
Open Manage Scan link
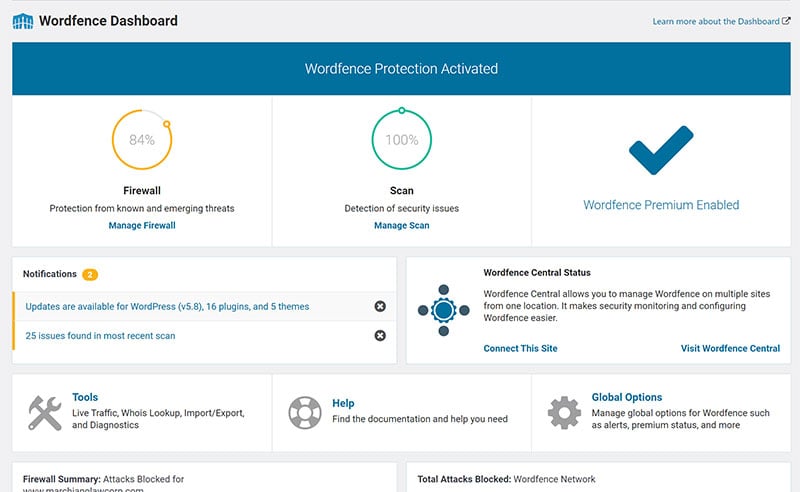click(402, 226)
